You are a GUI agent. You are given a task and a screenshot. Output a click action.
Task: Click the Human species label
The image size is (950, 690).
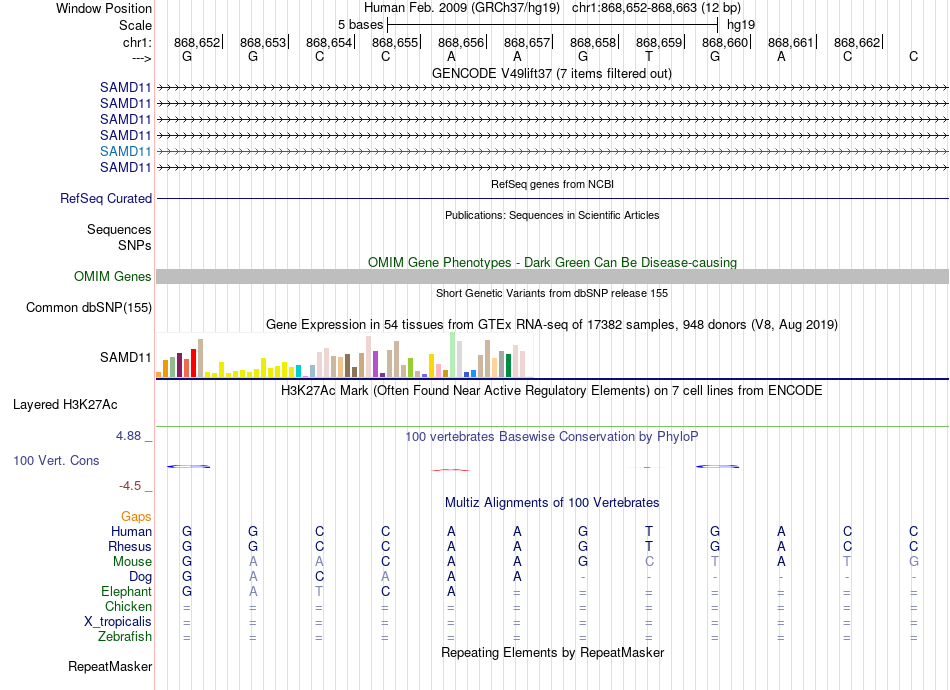point(131,532)
